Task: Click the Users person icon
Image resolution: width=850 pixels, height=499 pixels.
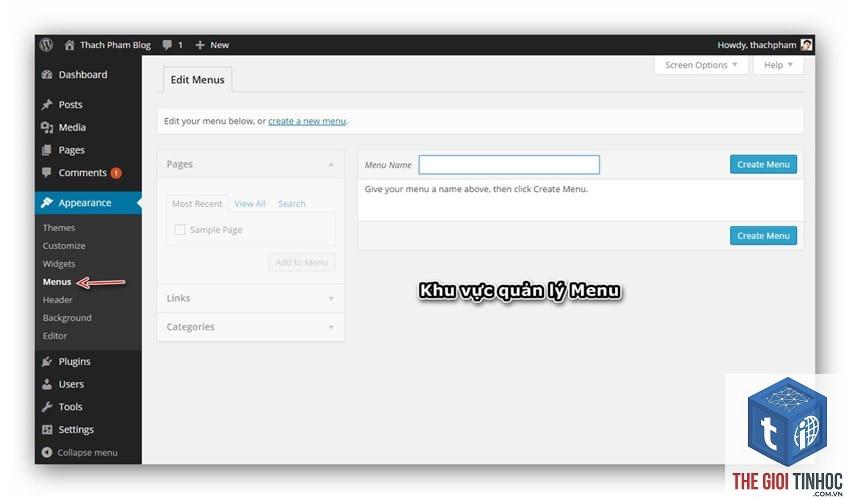Action: [47, 384]
